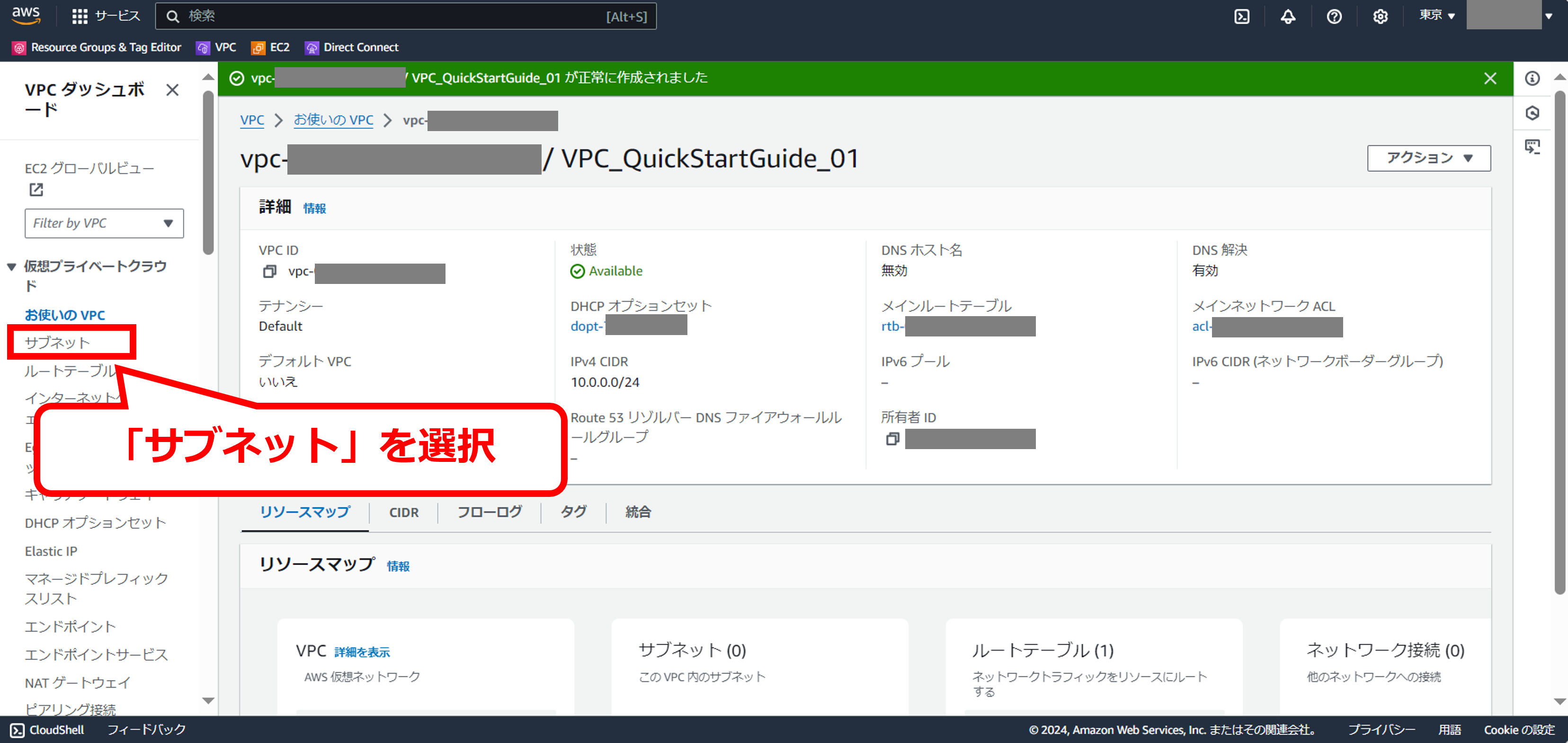Select NAT ゲートウェイ in sidebar
1568x743 pixels.
(77, 683)
